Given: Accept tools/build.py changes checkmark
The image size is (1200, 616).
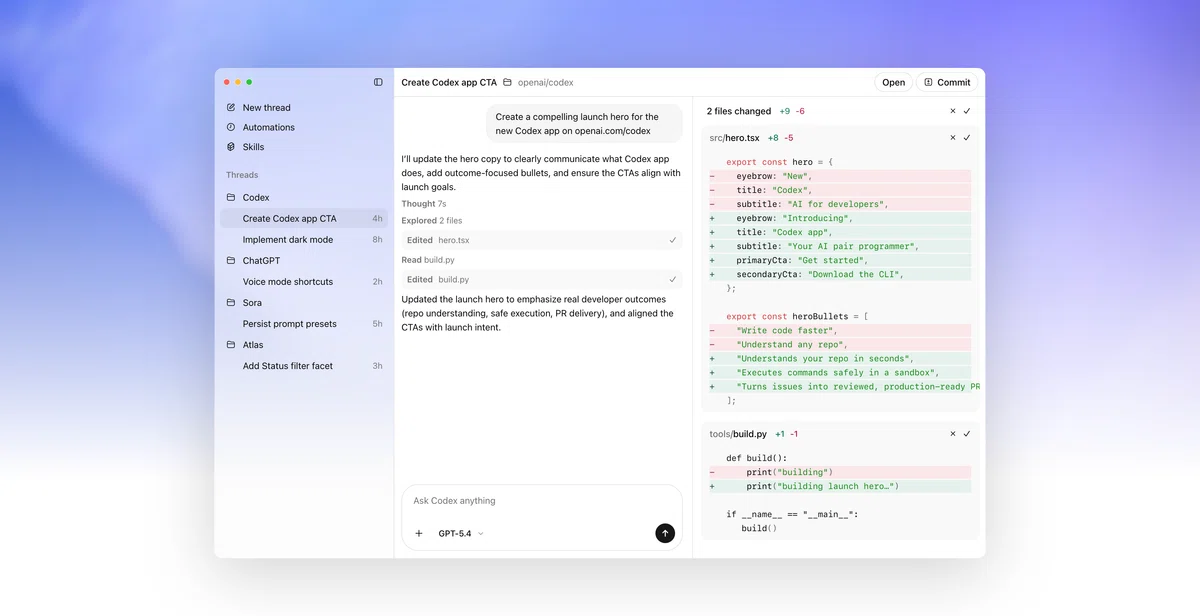Looking at the screenshot, I should pyautogui.click(x=967, y=434).
